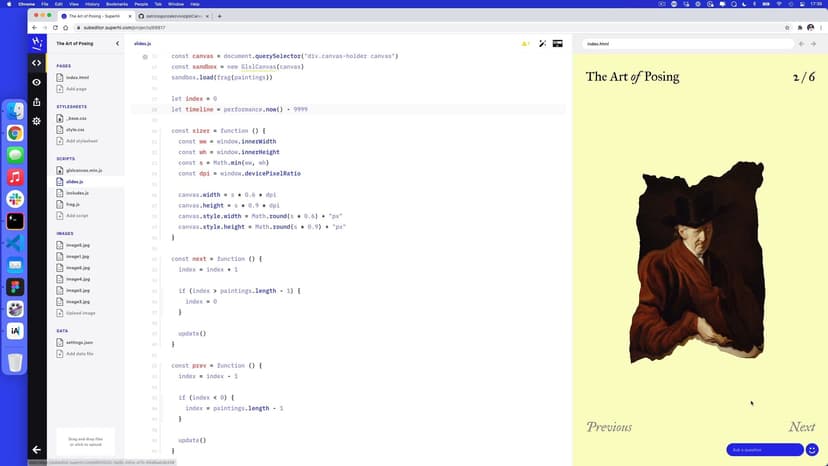Click the yellow warning indicator

click(525, 44)
